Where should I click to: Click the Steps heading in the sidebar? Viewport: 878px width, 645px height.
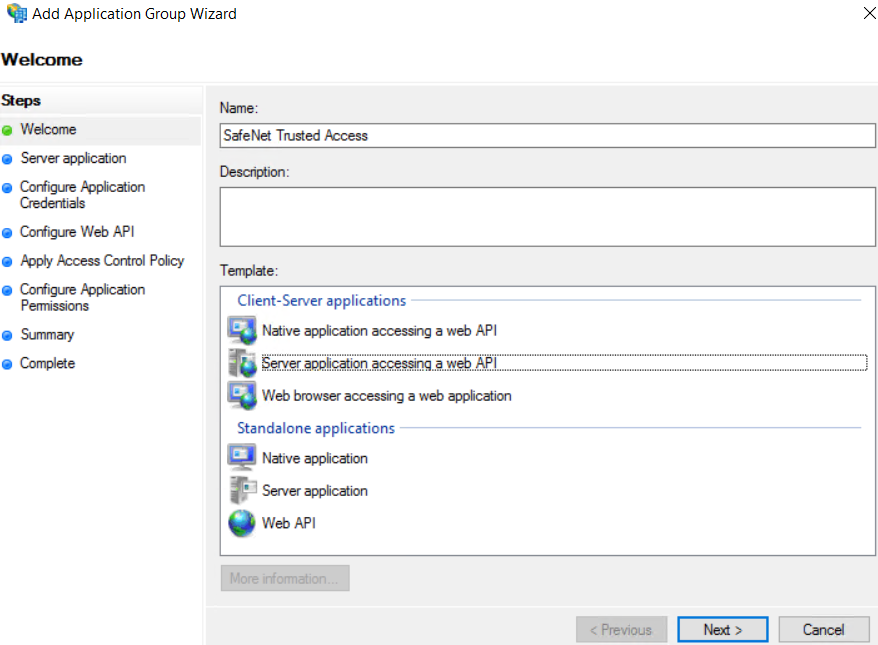[x=21, y=101]
